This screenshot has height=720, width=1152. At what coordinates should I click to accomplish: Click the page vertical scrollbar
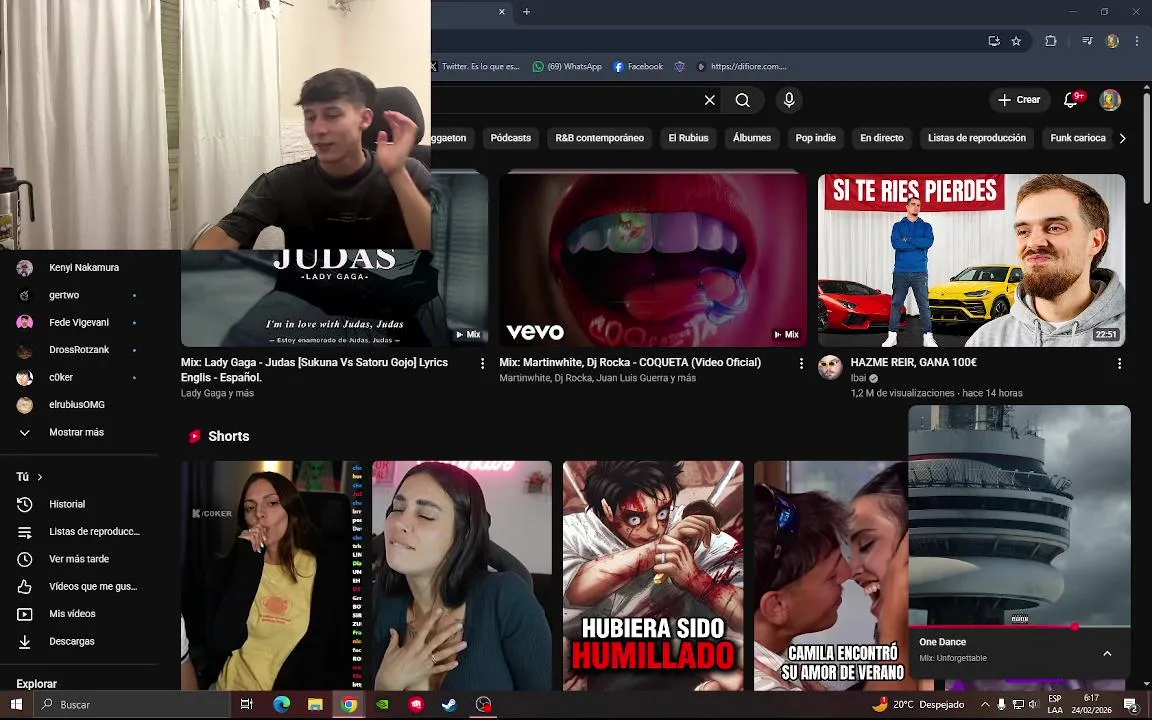click(x=1146, y=147)
